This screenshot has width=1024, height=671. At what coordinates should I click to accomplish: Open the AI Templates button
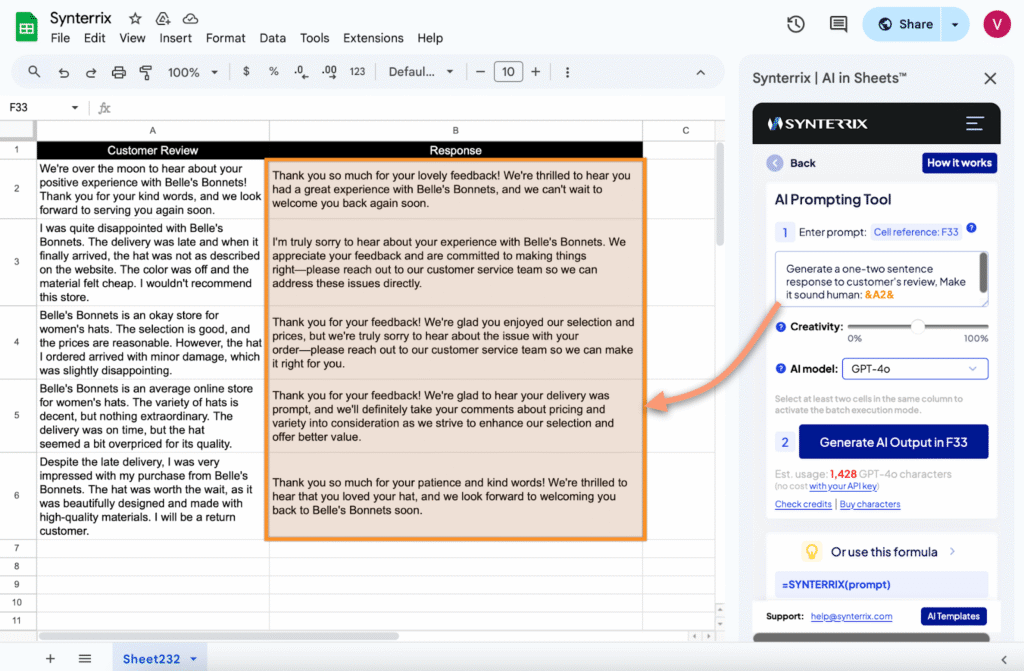(953, 616)
